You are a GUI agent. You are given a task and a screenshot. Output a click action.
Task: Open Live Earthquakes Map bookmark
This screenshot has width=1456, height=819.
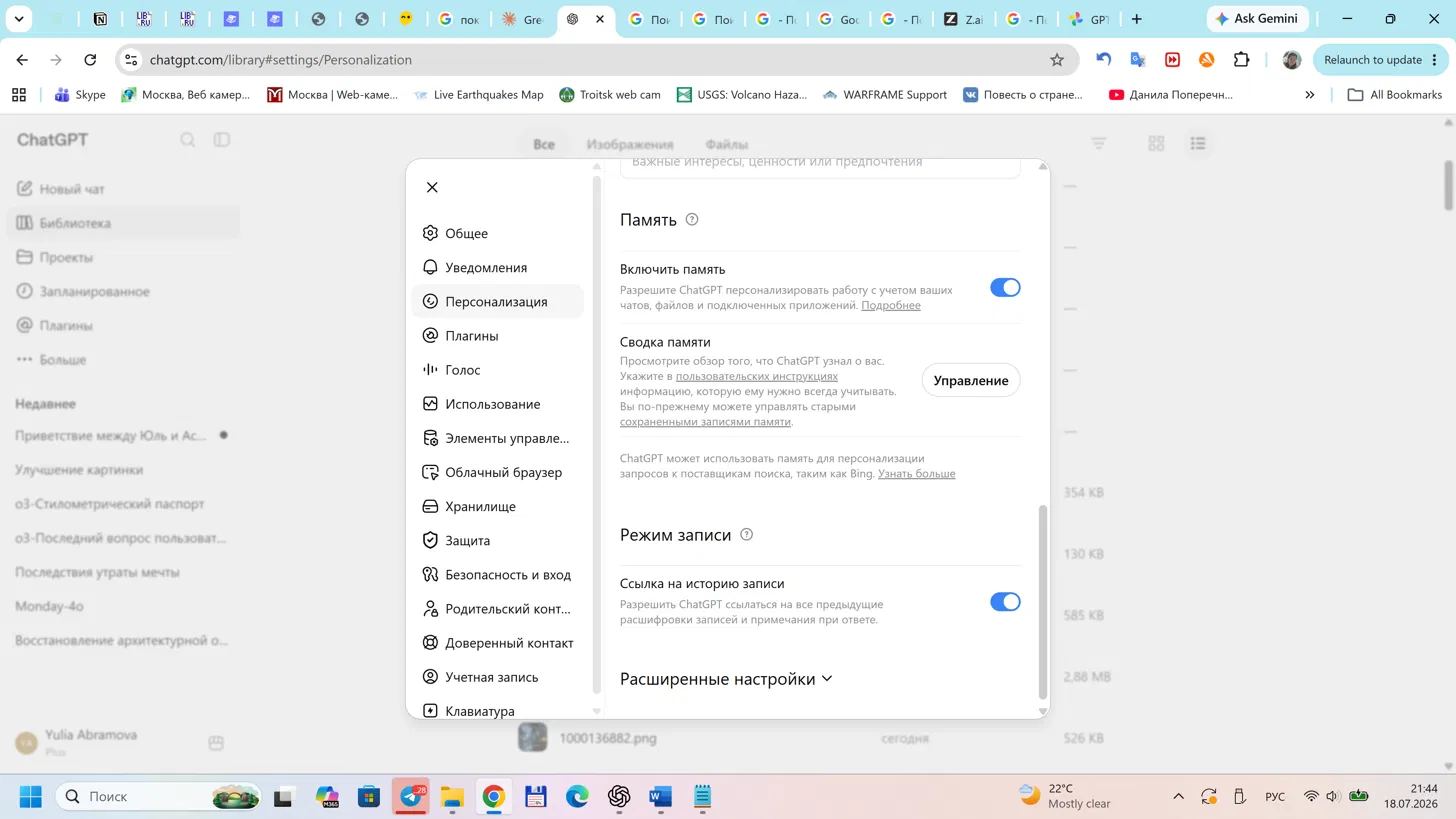click(x=478, y=95)
